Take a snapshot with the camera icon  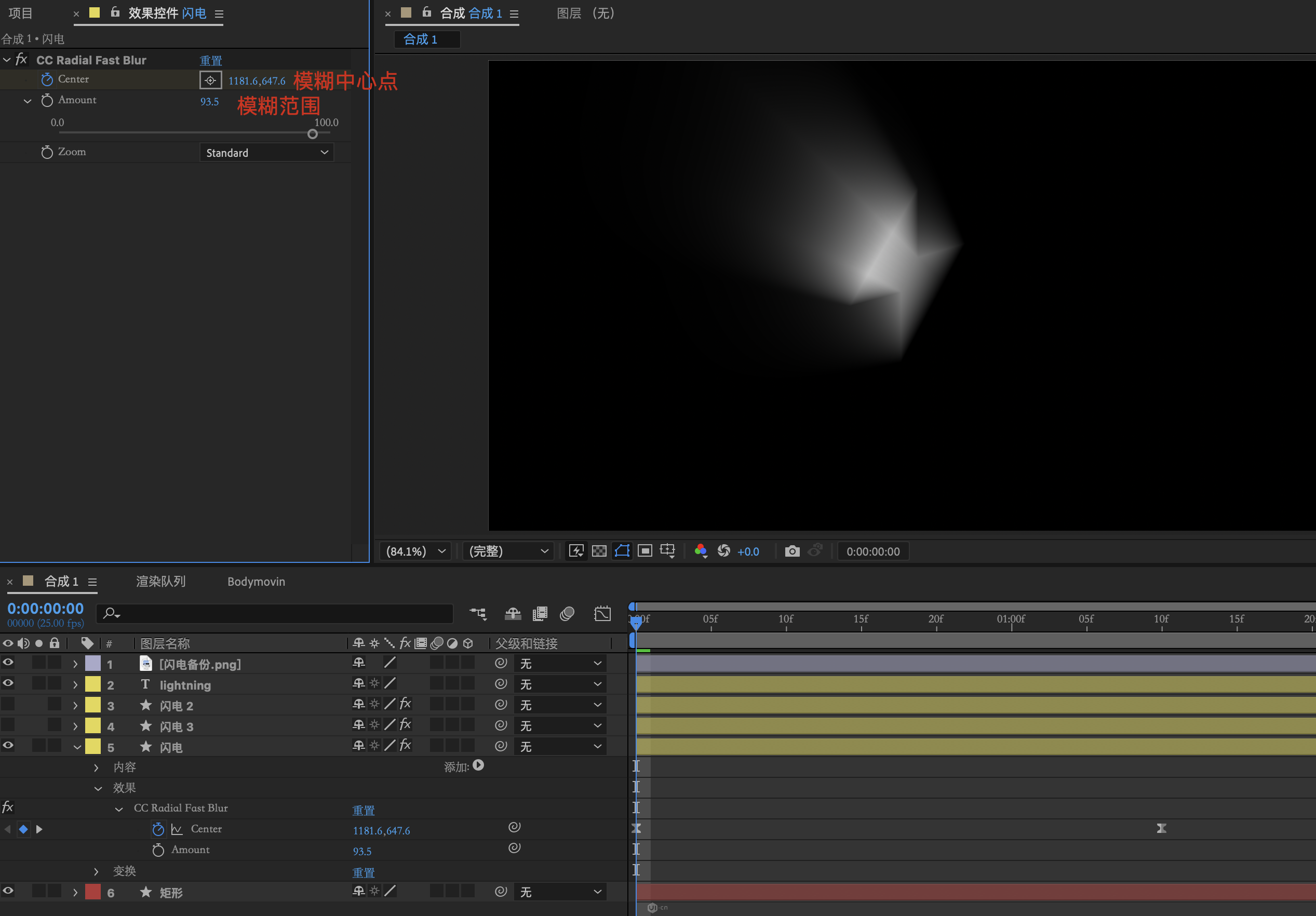tap(791, 551)
